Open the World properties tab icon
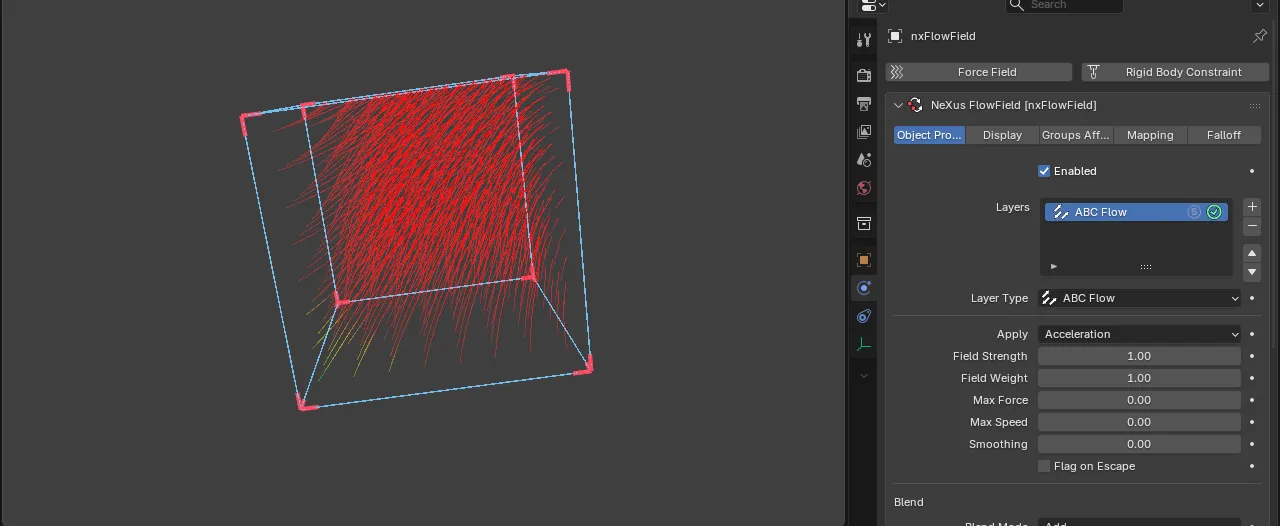The width and height of the screenshot is (1280, 526). pyautogui.click(x=864, y=187)
